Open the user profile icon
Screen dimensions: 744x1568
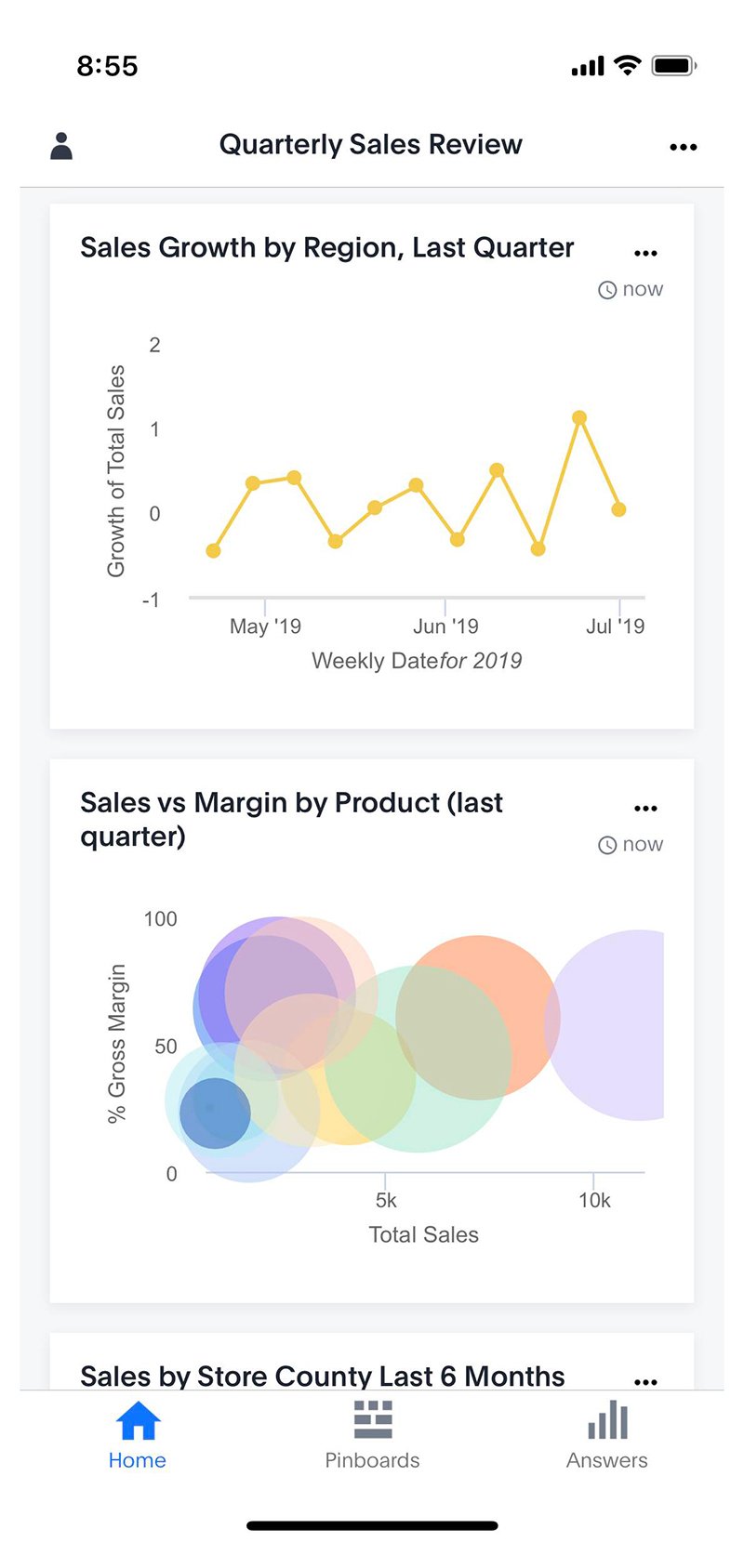60,145
